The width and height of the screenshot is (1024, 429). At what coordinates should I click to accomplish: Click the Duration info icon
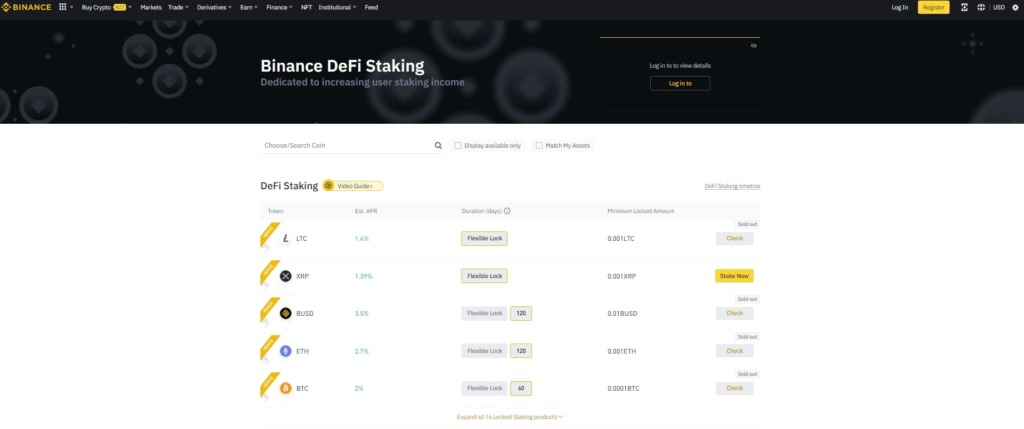pyautogui.click(x=507, y=211)
